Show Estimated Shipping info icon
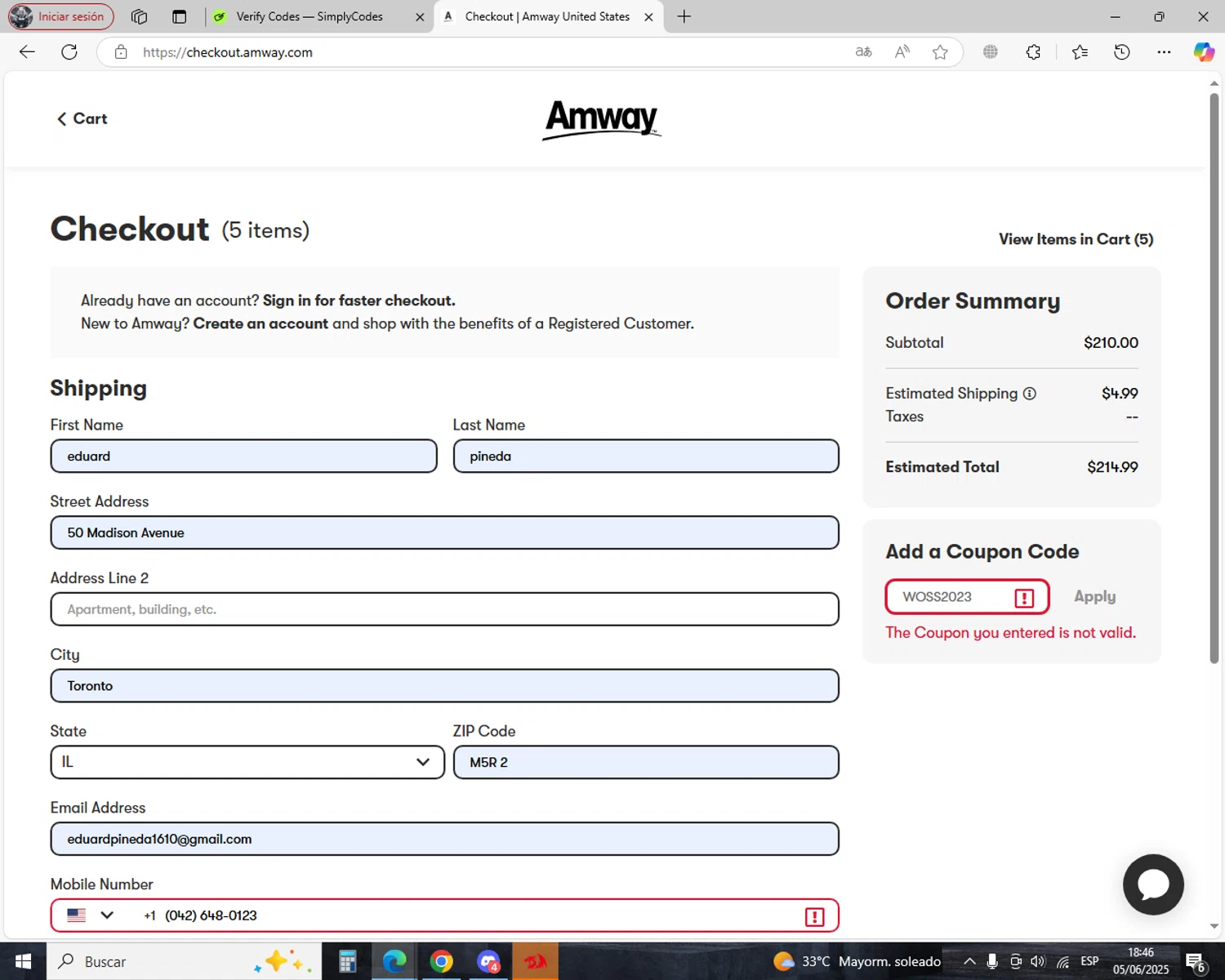 coord(1030,394)
